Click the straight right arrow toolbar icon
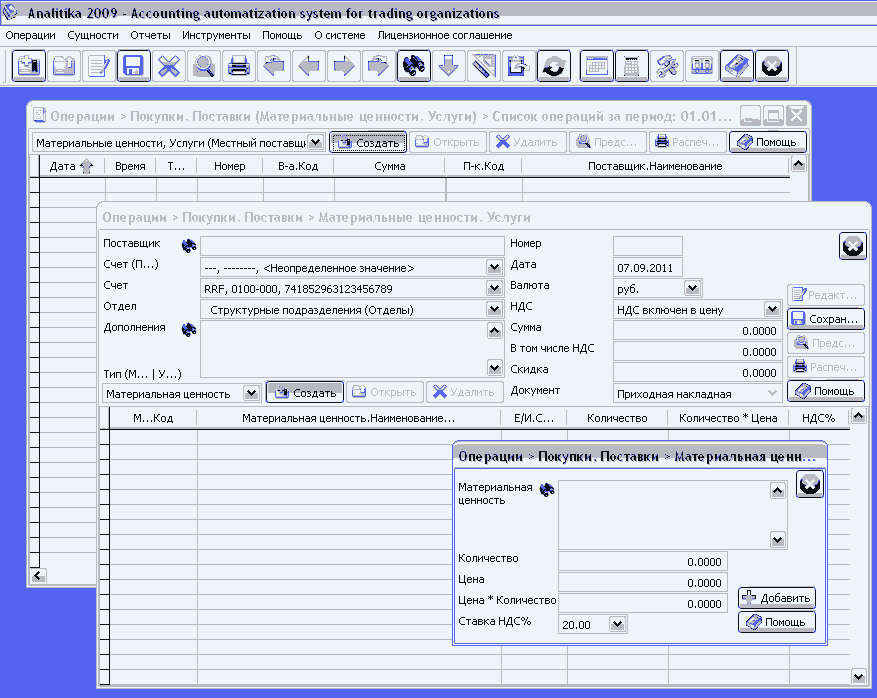 pos(343,66)
